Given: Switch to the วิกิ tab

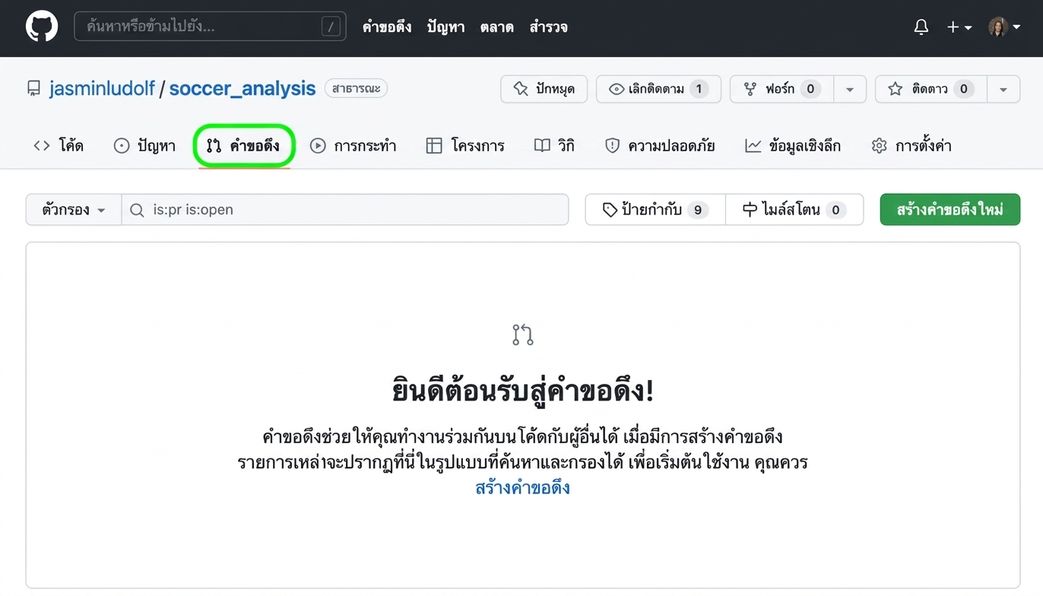Looking at the screenshot, I should click(554, 146).
